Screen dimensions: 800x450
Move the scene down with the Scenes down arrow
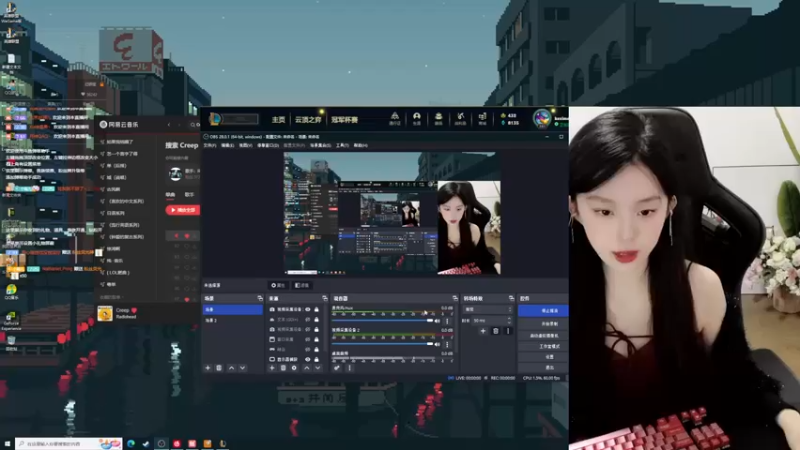coord(242,368)
